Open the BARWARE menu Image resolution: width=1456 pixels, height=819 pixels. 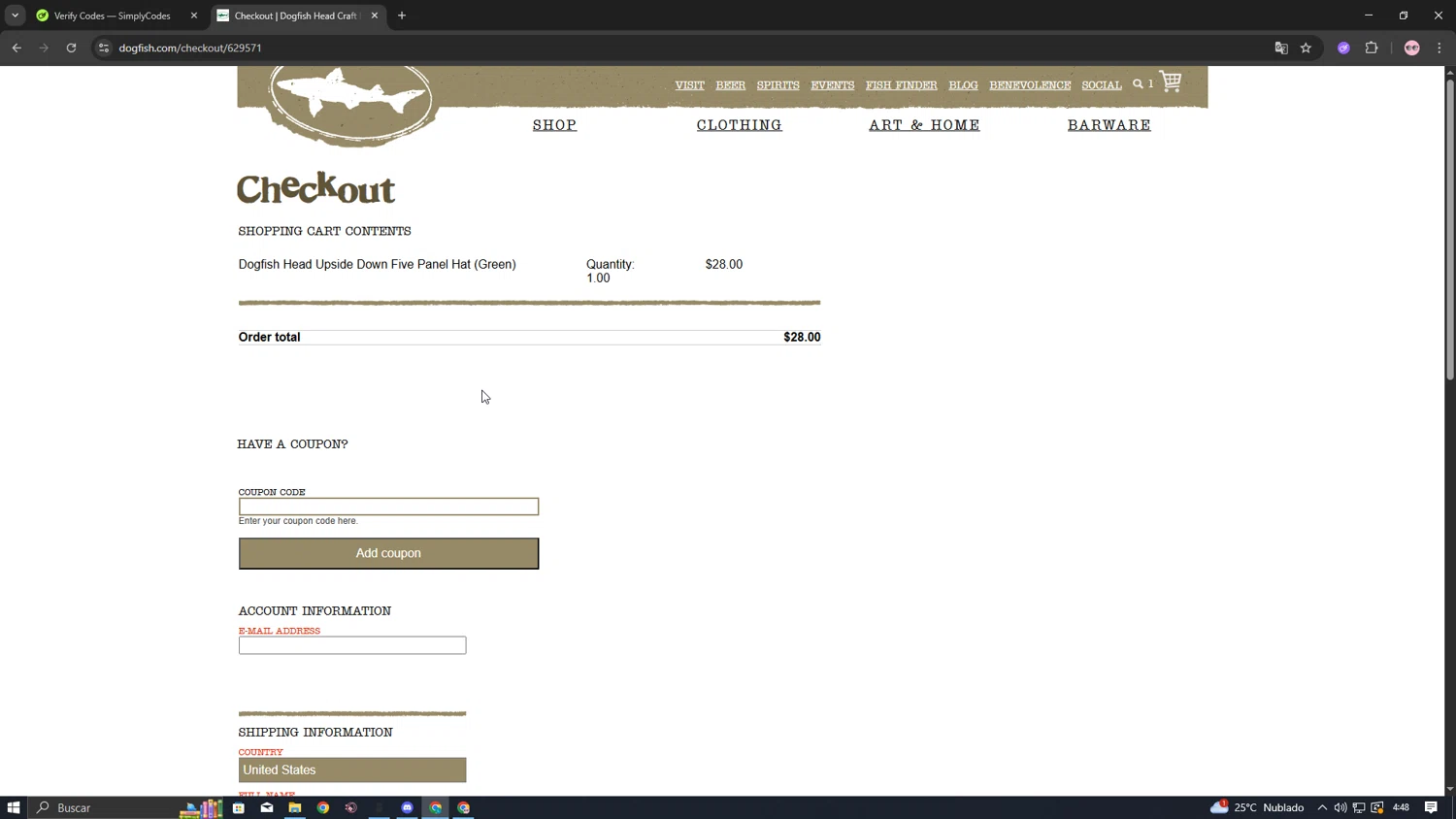click(1109, 125)
